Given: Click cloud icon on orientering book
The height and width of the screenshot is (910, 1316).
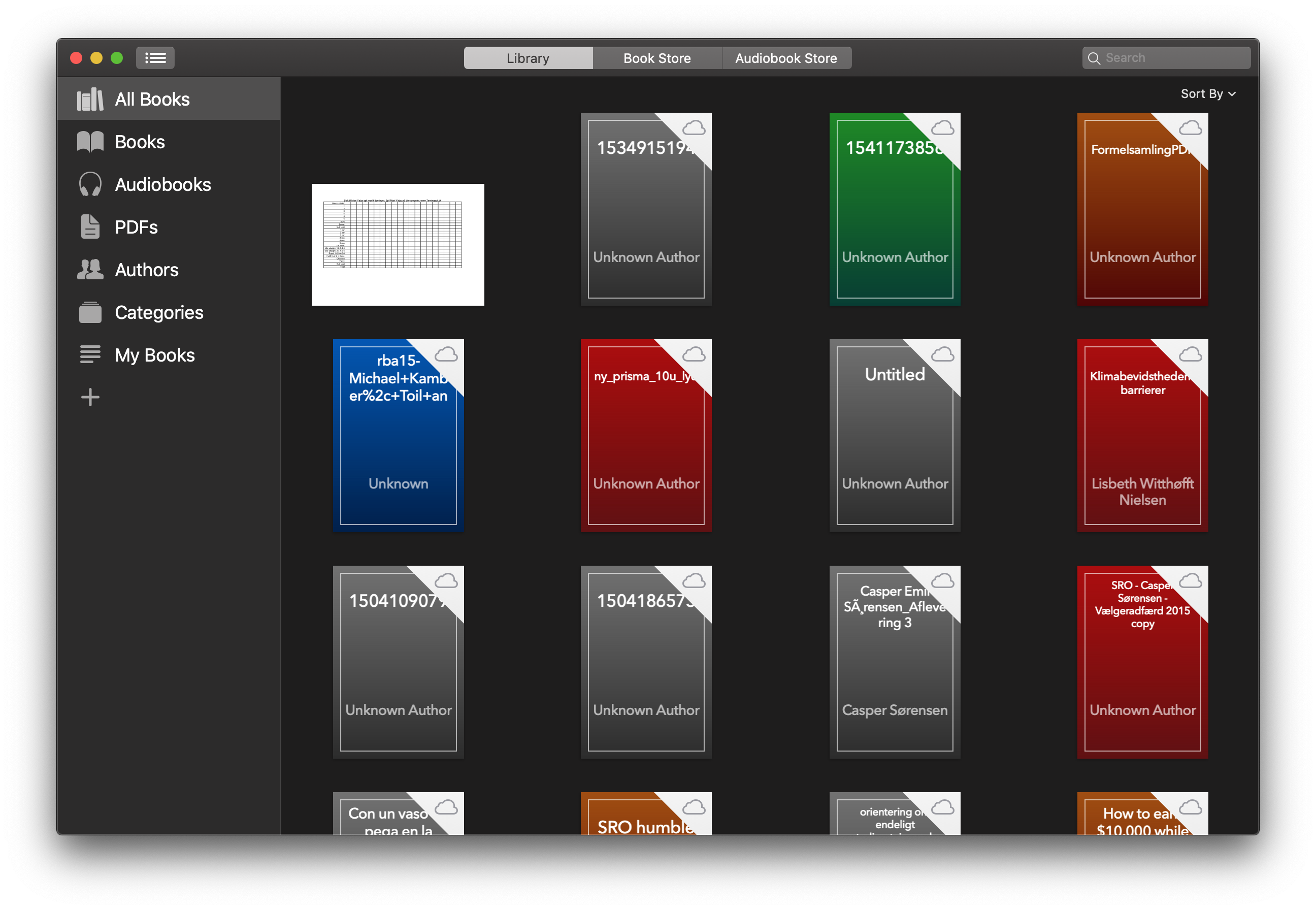Looking at the screenshot, I should click(x=942, y=807).
